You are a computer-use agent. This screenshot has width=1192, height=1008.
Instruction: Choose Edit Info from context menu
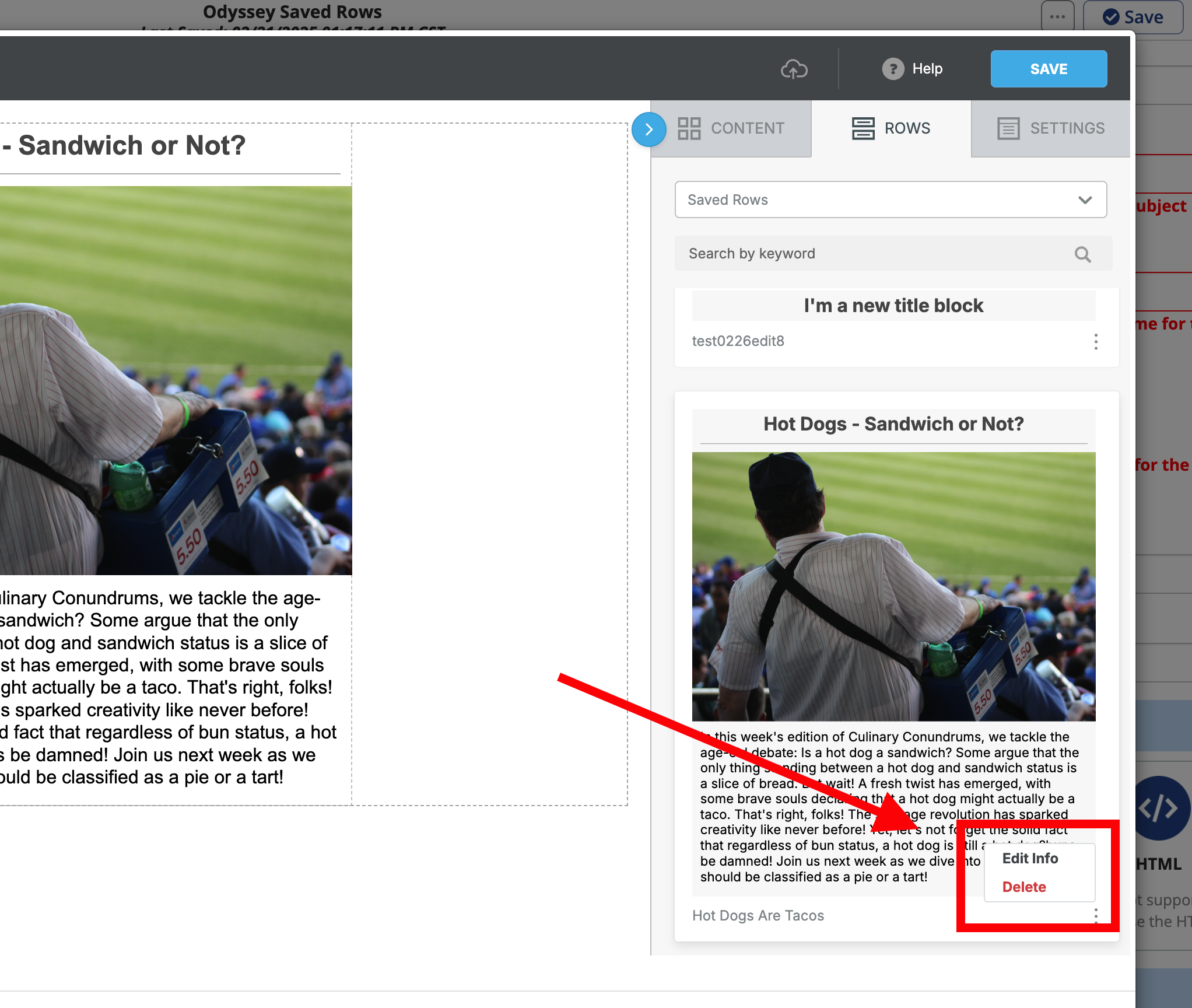pos(1030,858)
